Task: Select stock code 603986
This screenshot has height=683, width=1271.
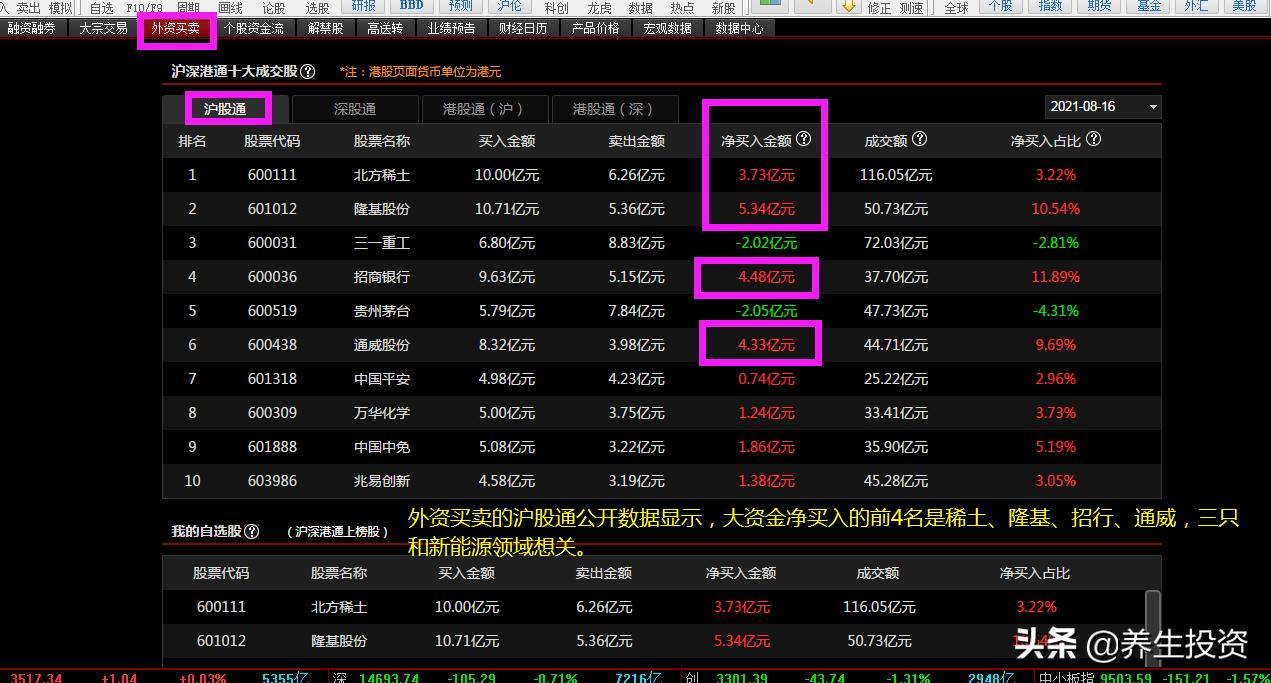Action: point(272,481)
